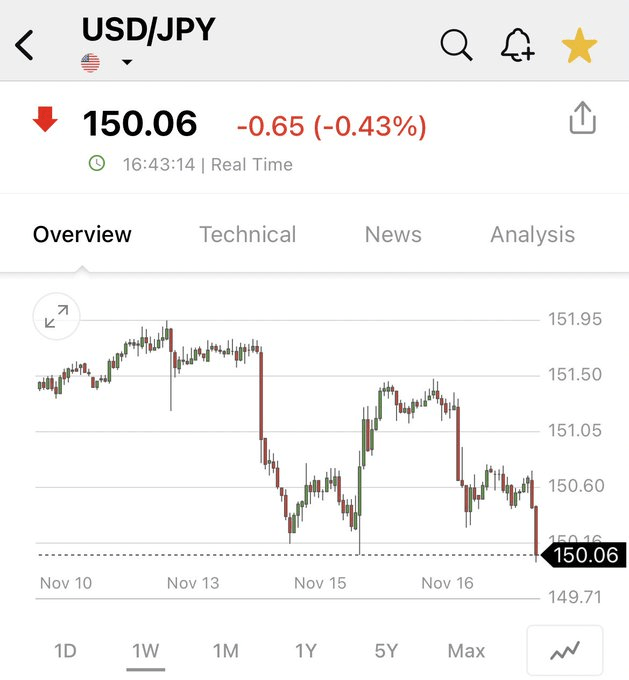629x680 pixels.
Task: Tap the share icon beside price
Action: 582,119
